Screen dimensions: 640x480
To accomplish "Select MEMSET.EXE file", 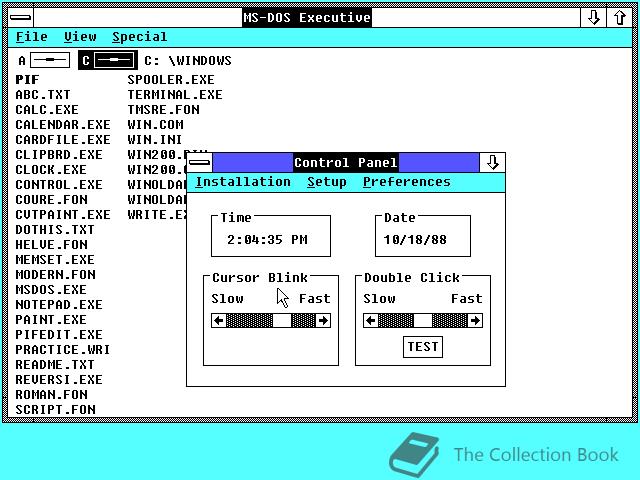I will click(55, 260).
